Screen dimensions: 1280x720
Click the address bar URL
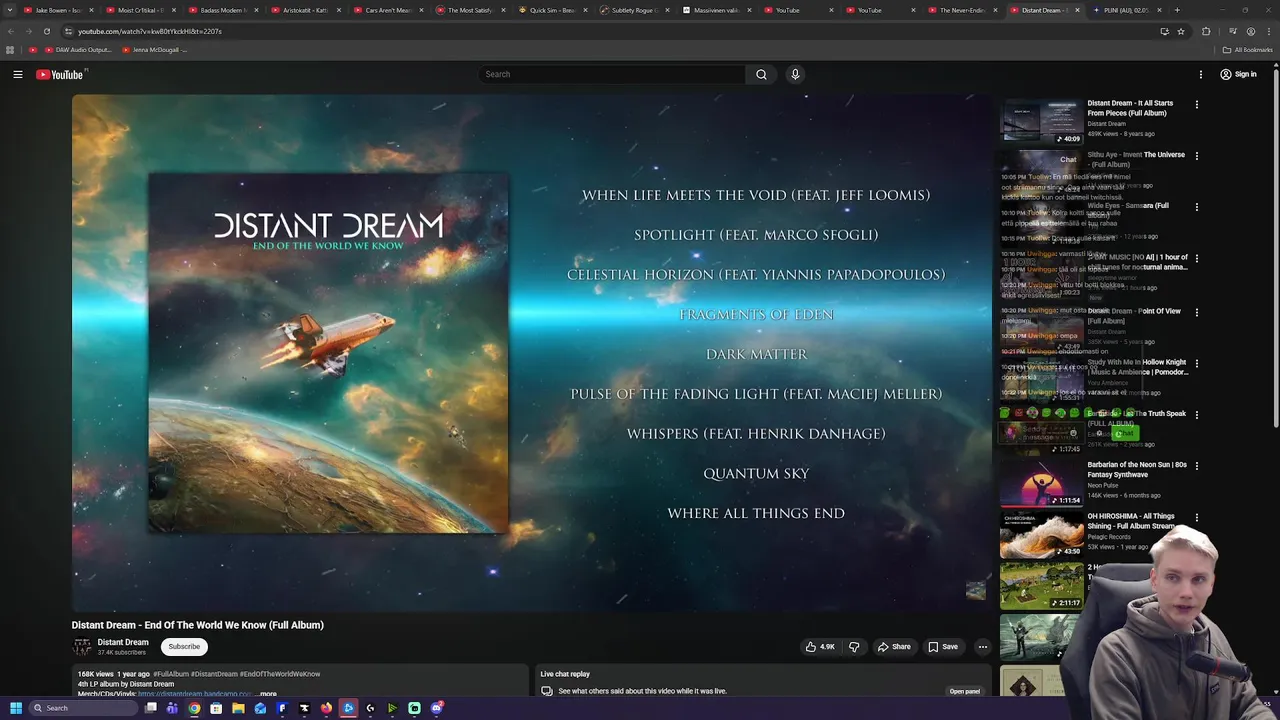150,31
